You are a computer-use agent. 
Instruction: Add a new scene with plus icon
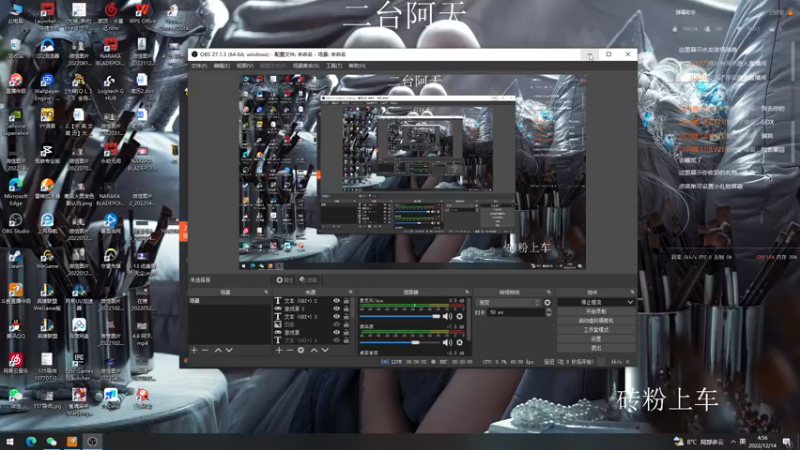pos(194,351)
